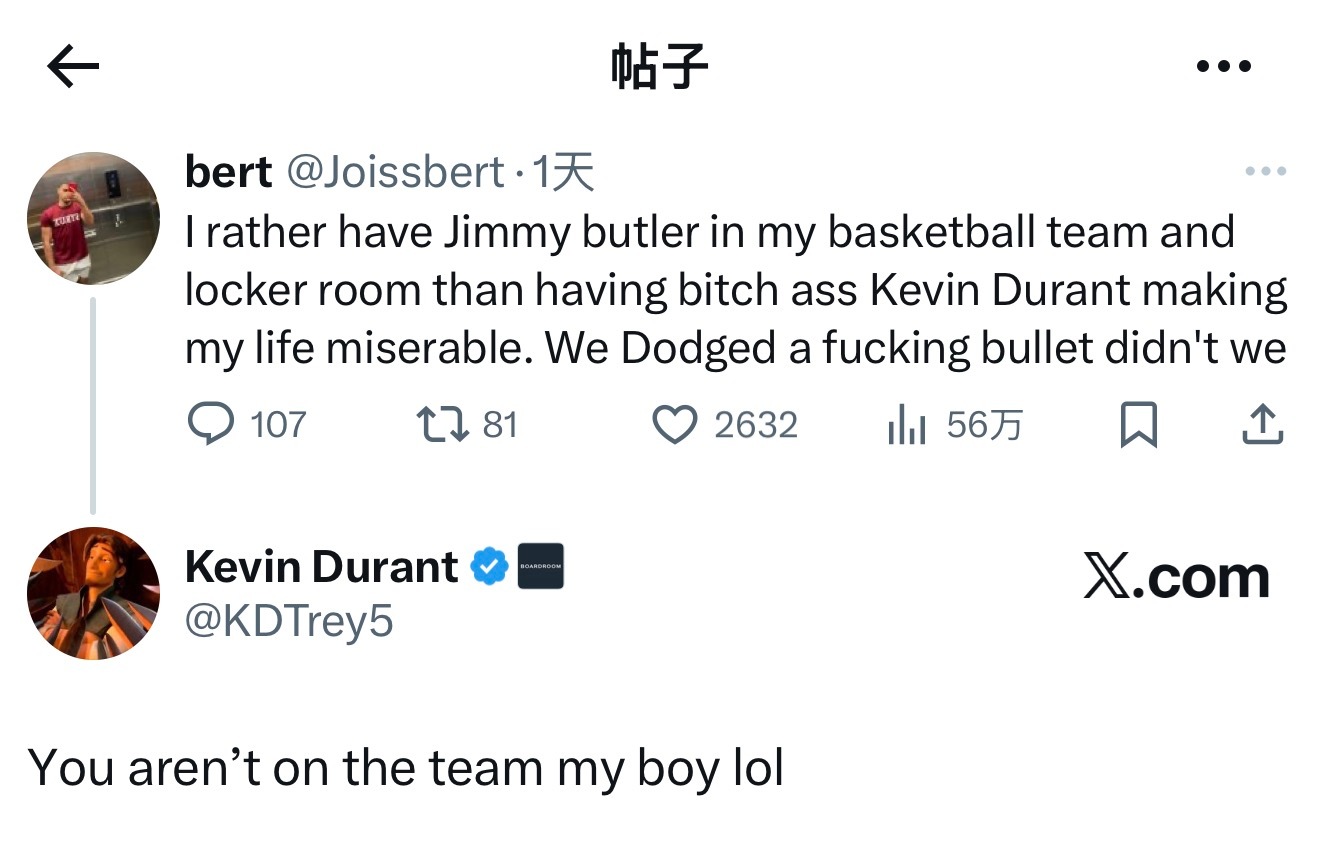Viewport: 1320px width, 847px height.
Task: Tap the bert display name
Action: click(x=228, y=173)
